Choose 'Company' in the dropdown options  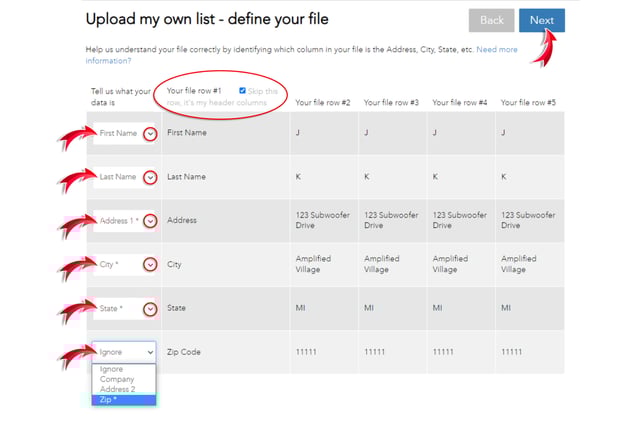[117, 380]
